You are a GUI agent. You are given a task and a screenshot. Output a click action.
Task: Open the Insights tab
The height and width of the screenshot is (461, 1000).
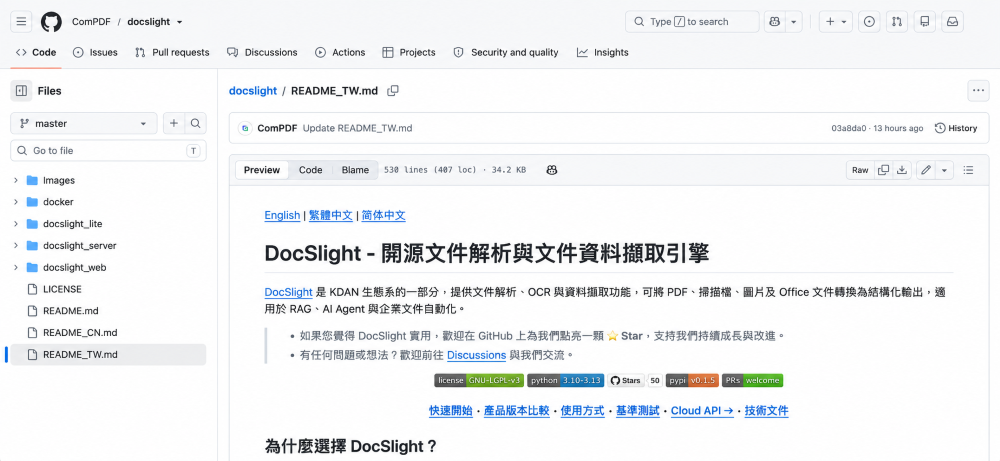click(x=603, y=52)
